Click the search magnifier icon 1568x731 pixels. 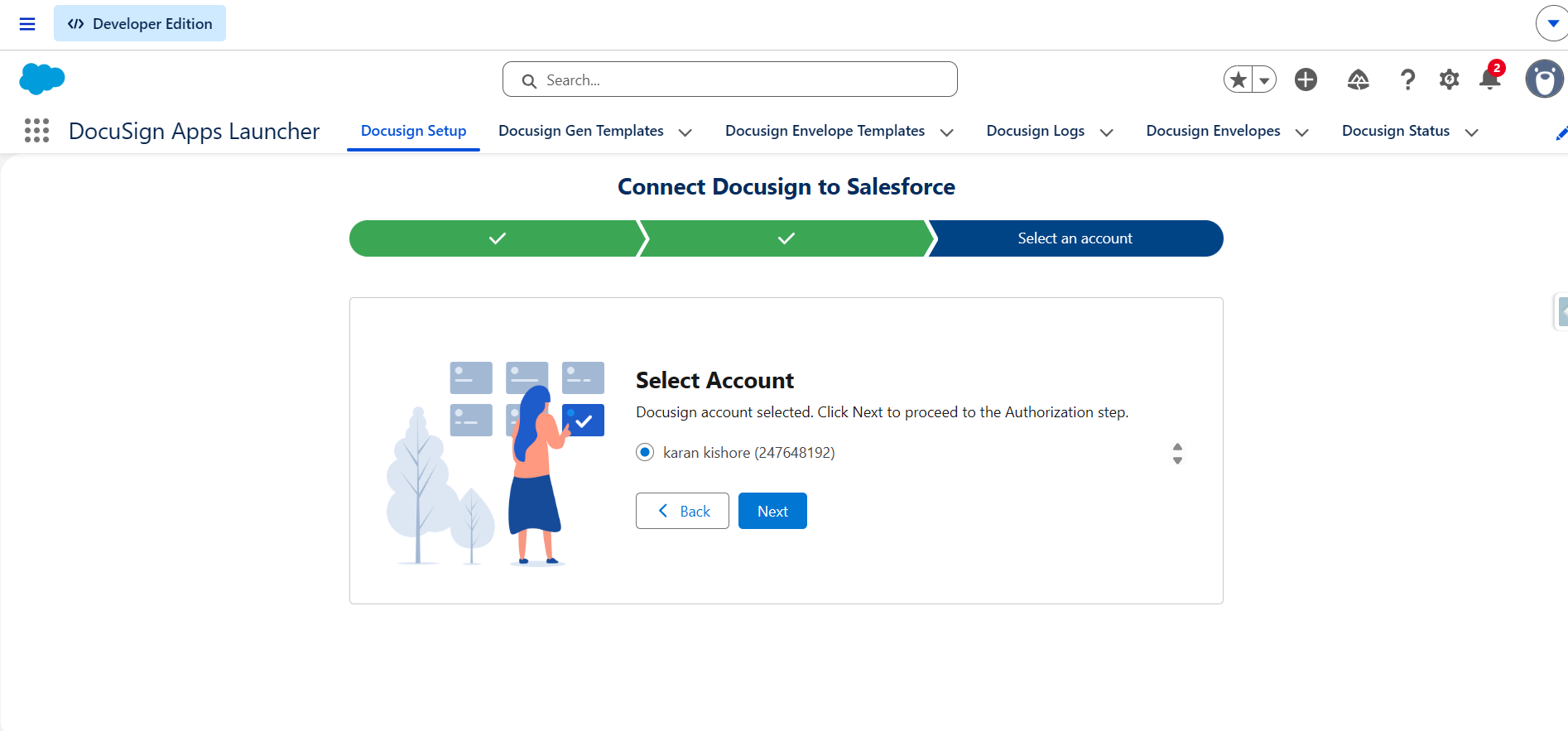tap(529, 81)
